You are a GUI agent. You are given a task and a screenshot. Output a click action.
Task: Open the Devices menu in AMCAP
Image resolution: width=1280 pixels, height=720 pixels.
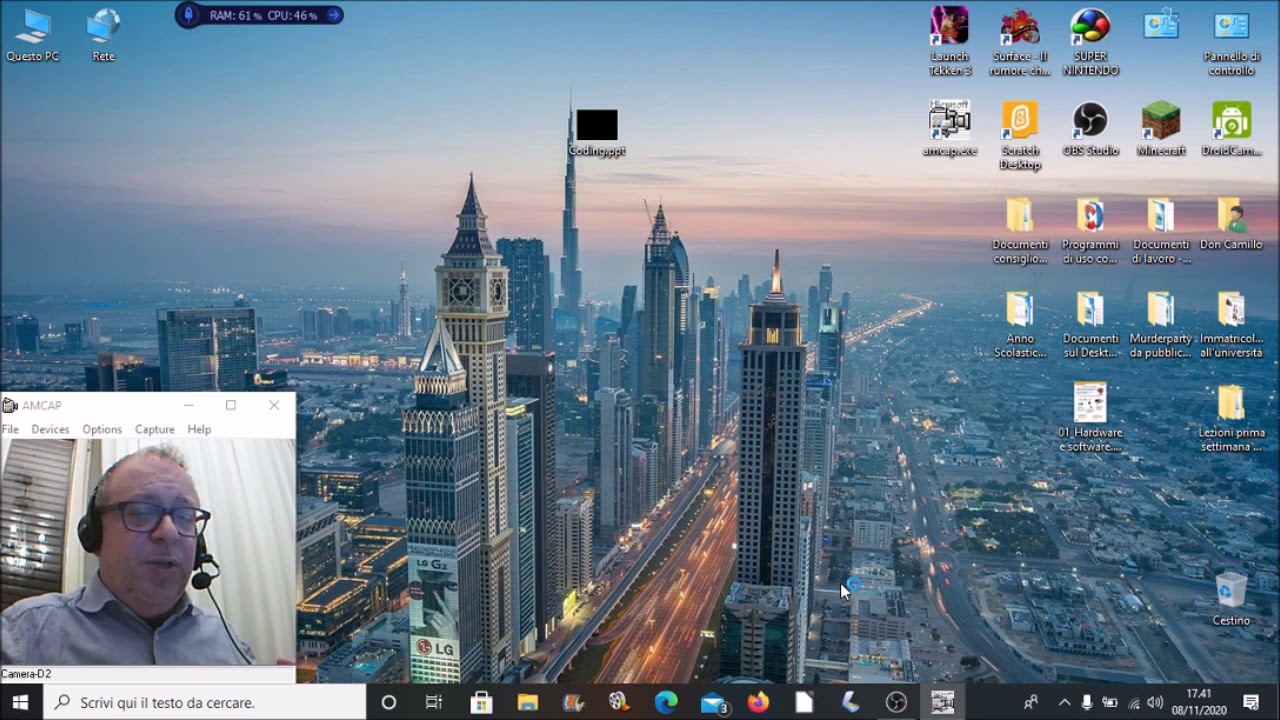tap(50, 429)
